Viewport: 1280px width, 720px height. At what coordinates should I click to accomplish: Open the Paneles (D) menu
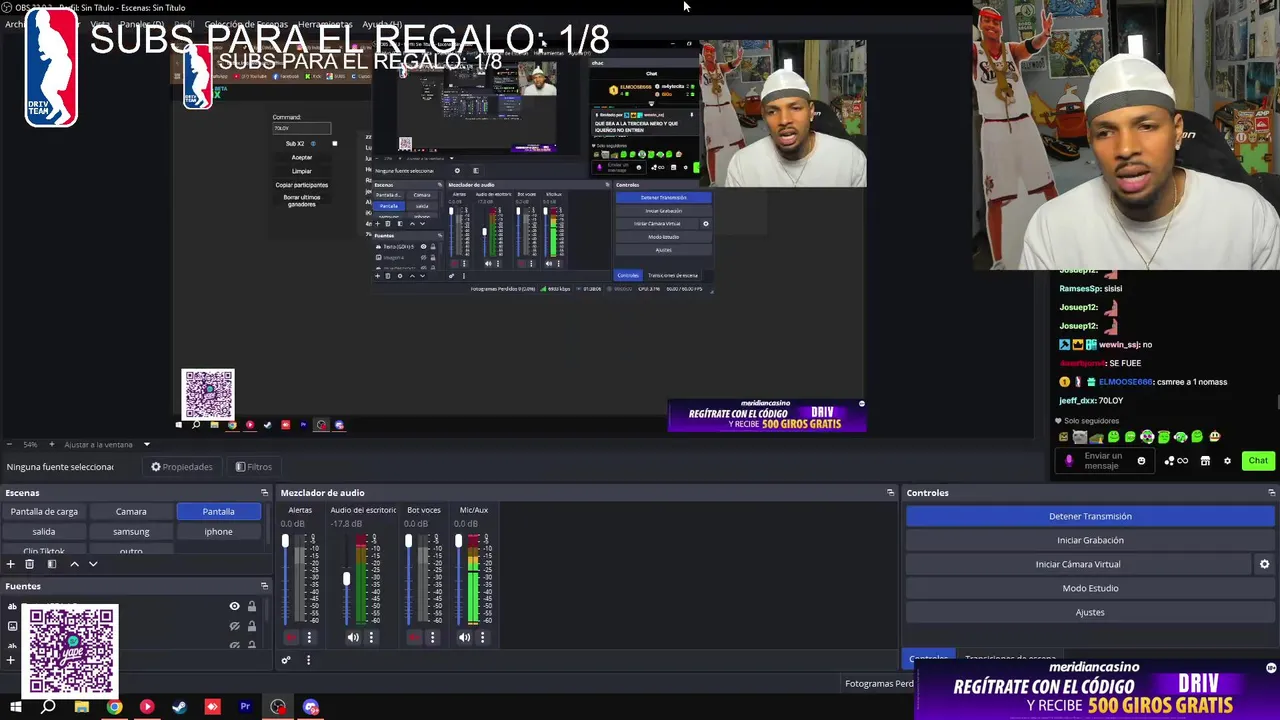coord(142,24)
